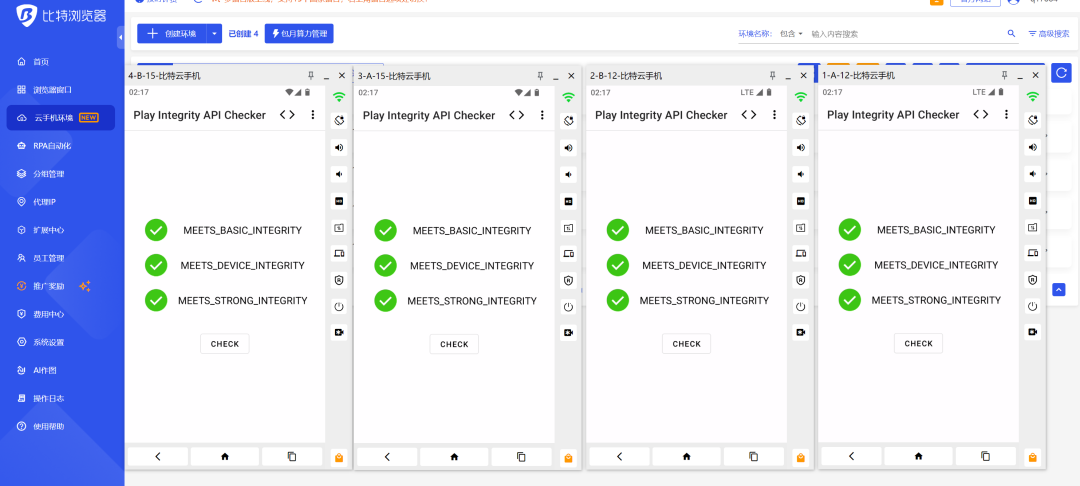
Task: Rotate screen in 4-B-15 cloud phone window
Action: point(338,120)
